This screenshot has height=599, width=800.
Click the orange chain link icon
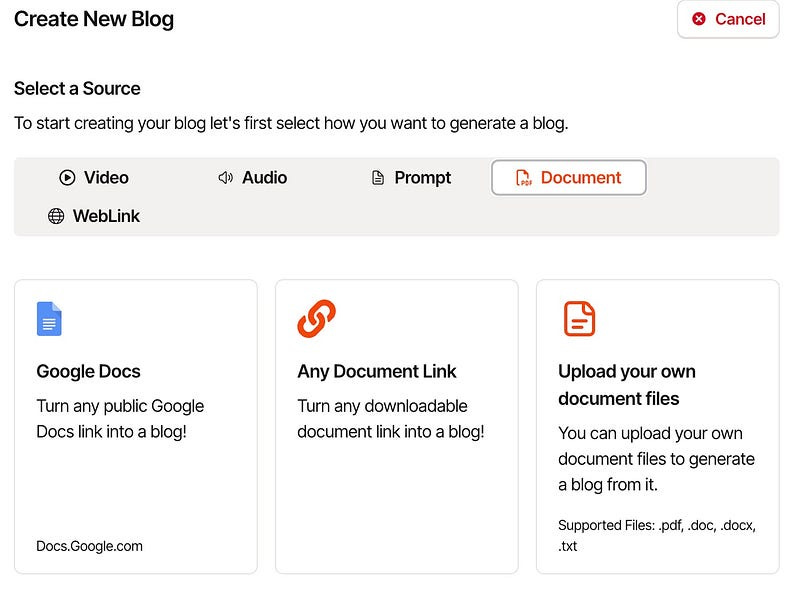point(316,319)
